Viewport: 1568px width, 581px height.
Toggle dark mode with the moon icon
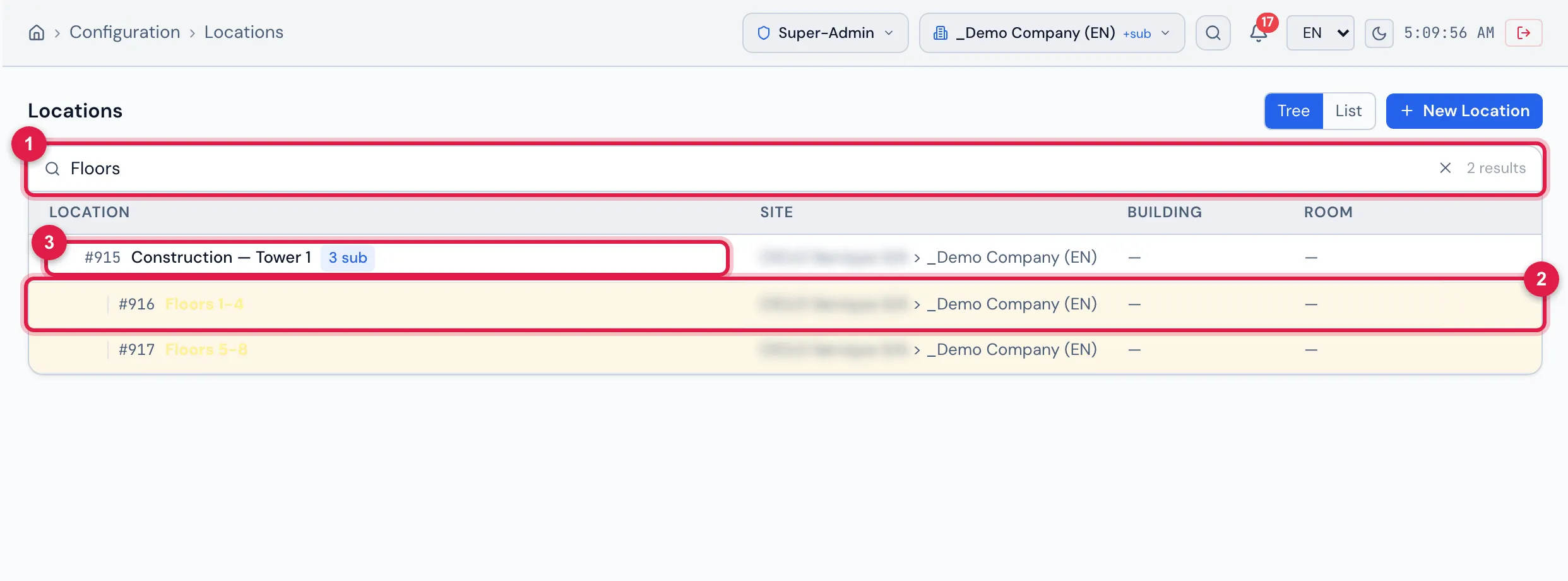click(1379, 33)
